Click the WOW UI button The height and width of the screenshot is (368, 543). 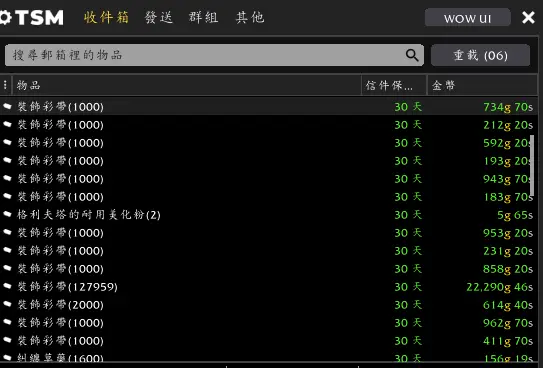(468, 18)
